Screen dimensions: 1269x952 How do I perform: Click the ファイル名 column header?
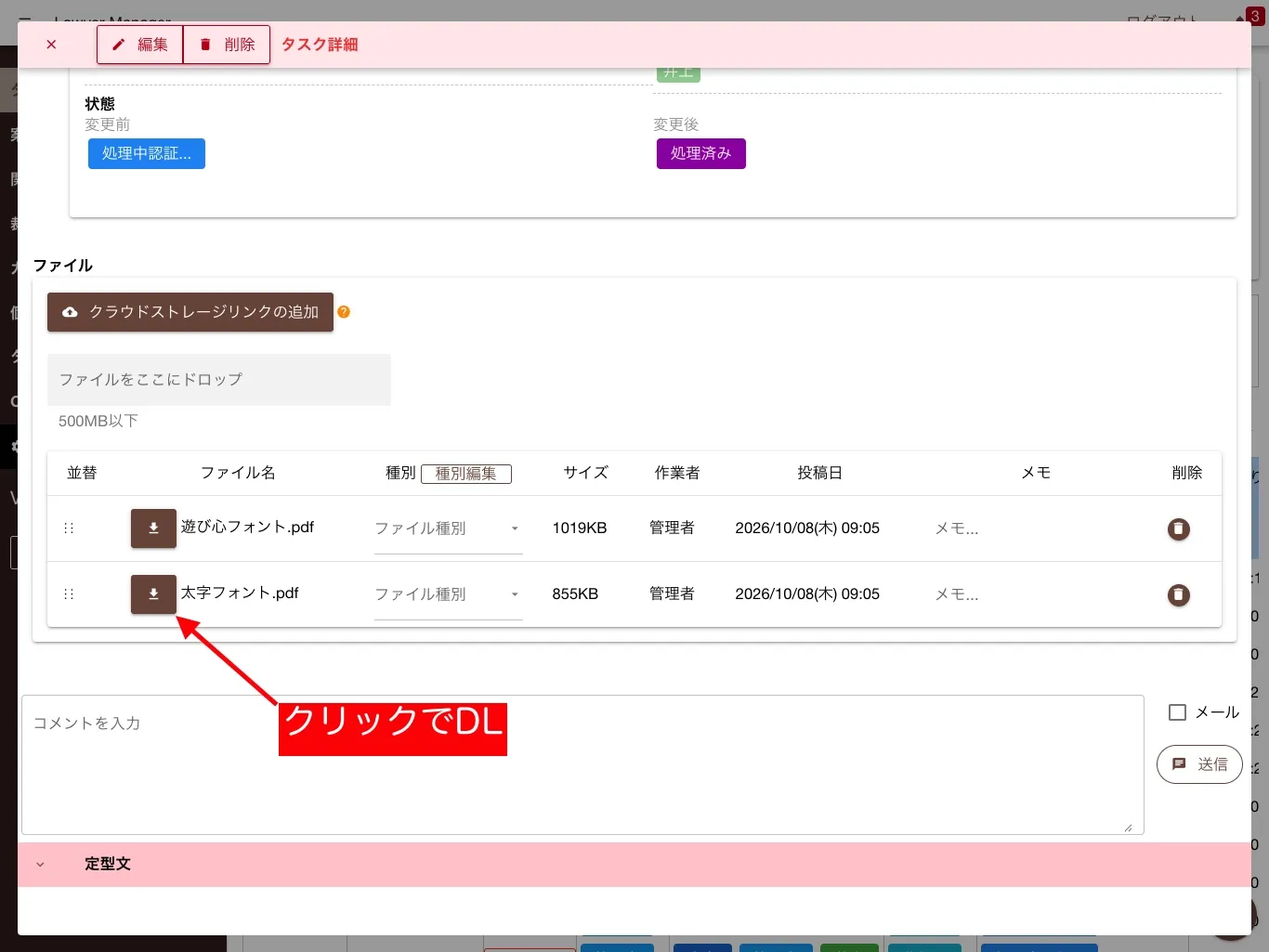pos(238,473)
